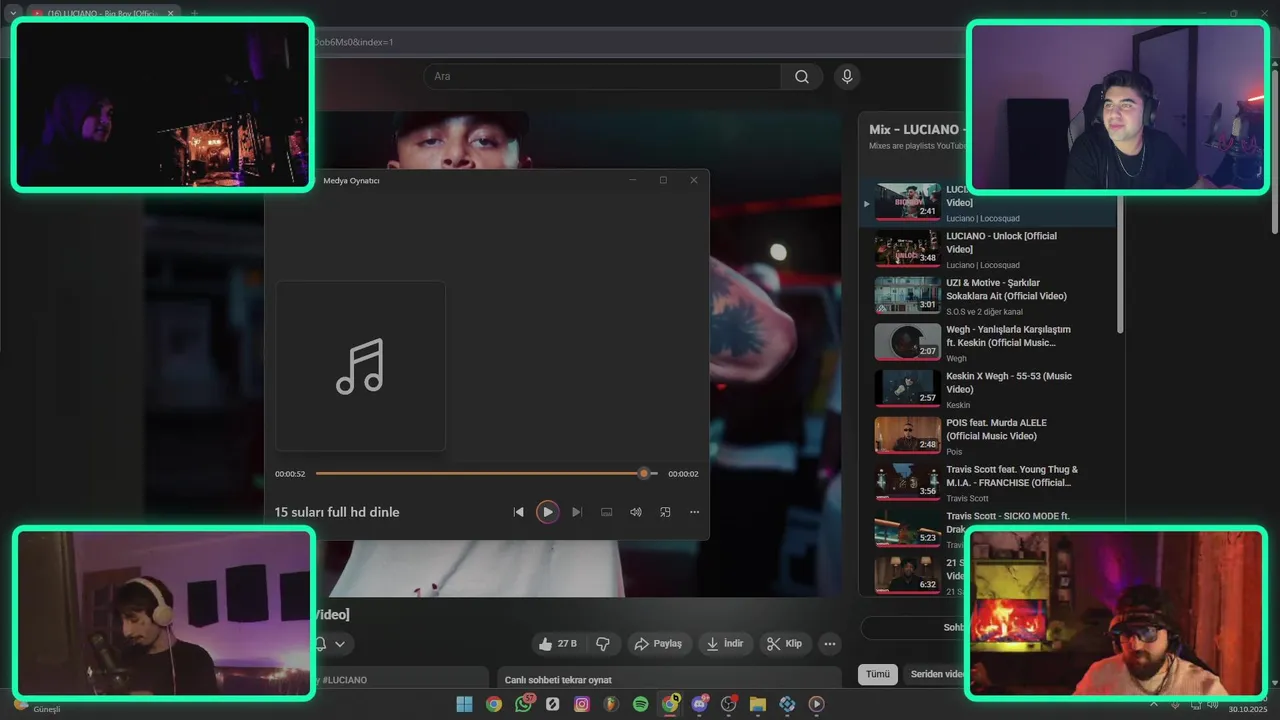
Task: Click thumbnail of the 3:01 UZI & Motive video
Action: pyautogui.click(x=908, y=295)
